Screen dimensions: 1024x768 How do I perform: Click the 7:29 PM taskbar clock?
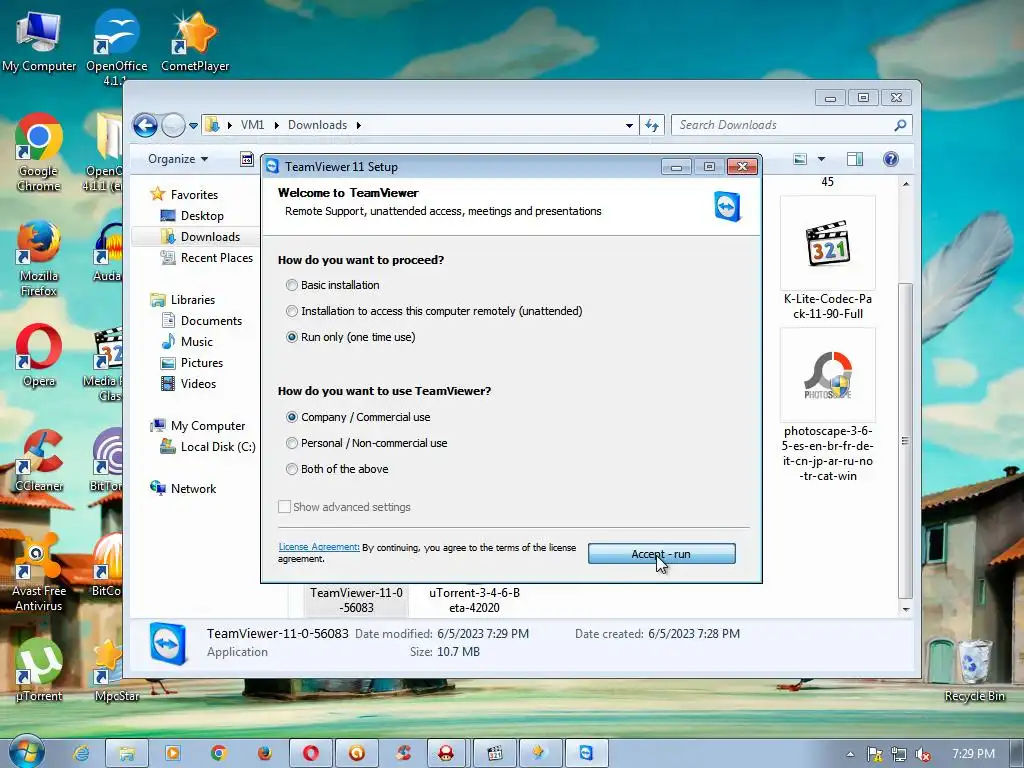tap(974, 754)
